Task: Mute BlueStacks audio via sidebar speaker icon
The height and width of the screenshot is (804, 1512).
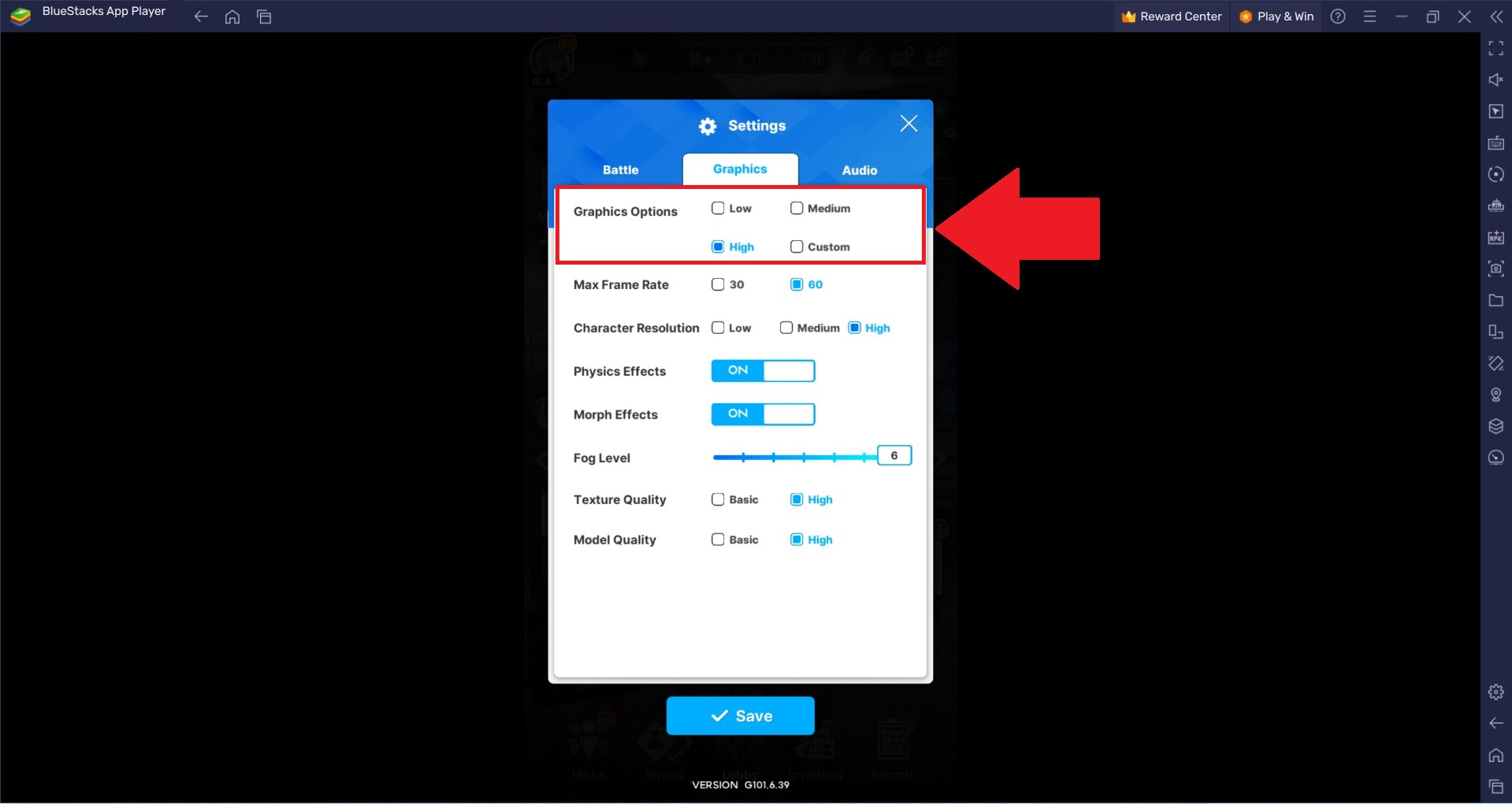Action: coord(1495,80)
